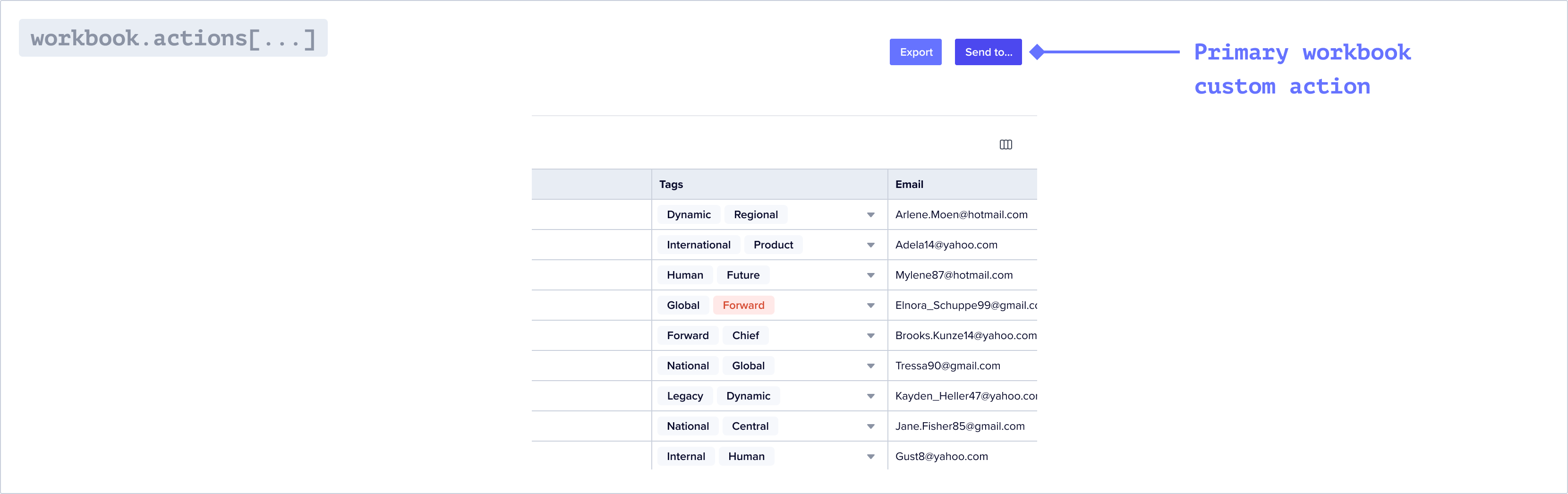Click the Central tag in Jane.Fisher85's row

click(750, 426)
